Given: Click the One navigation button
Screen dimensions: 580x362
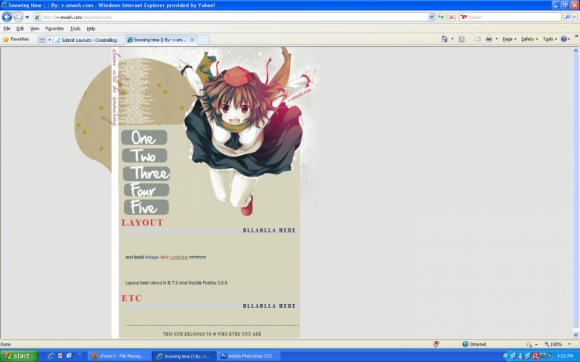Looking at the screenshot, I should [x=144, y=138].
